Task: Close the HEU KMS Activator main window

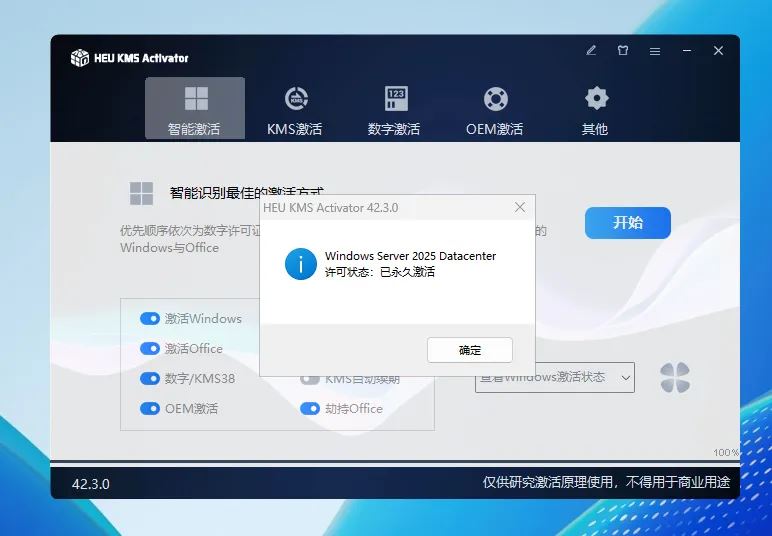Action: (718, 51)
